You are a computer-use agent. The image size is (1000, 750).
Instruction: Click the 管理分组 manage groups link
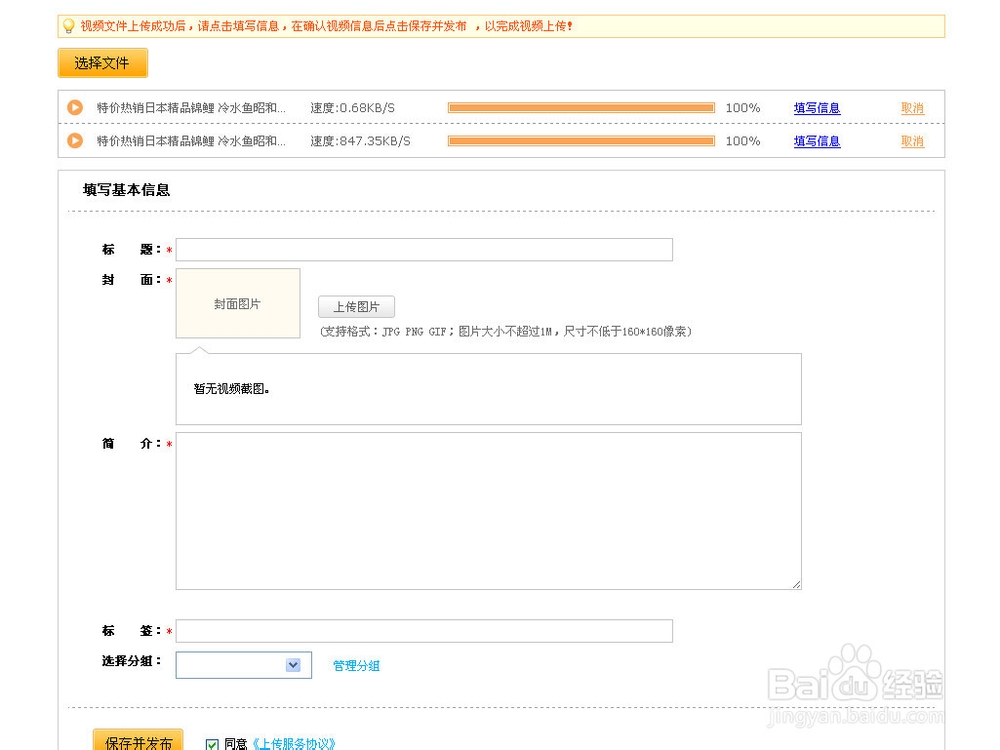(356, 664)
